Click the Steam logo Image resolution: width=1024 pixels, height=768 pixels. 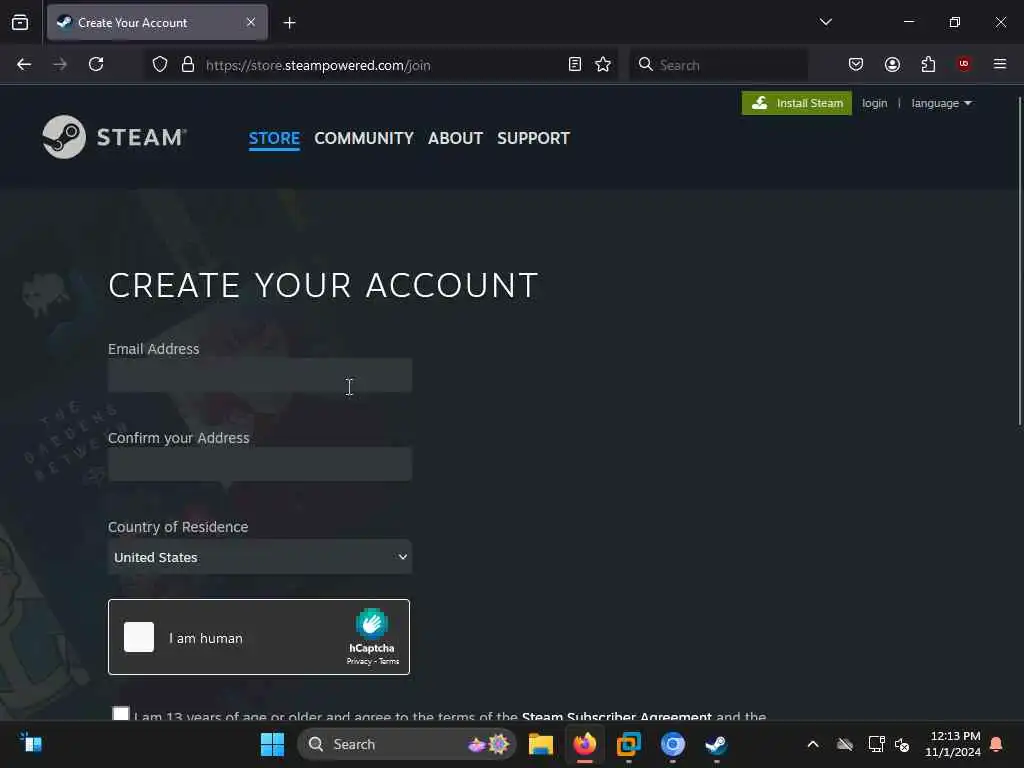114,137
